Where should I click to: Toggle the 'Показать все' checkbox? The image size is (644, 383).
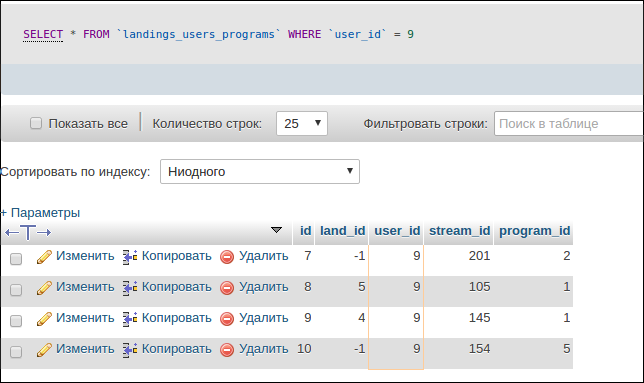(x=36, y=123)
